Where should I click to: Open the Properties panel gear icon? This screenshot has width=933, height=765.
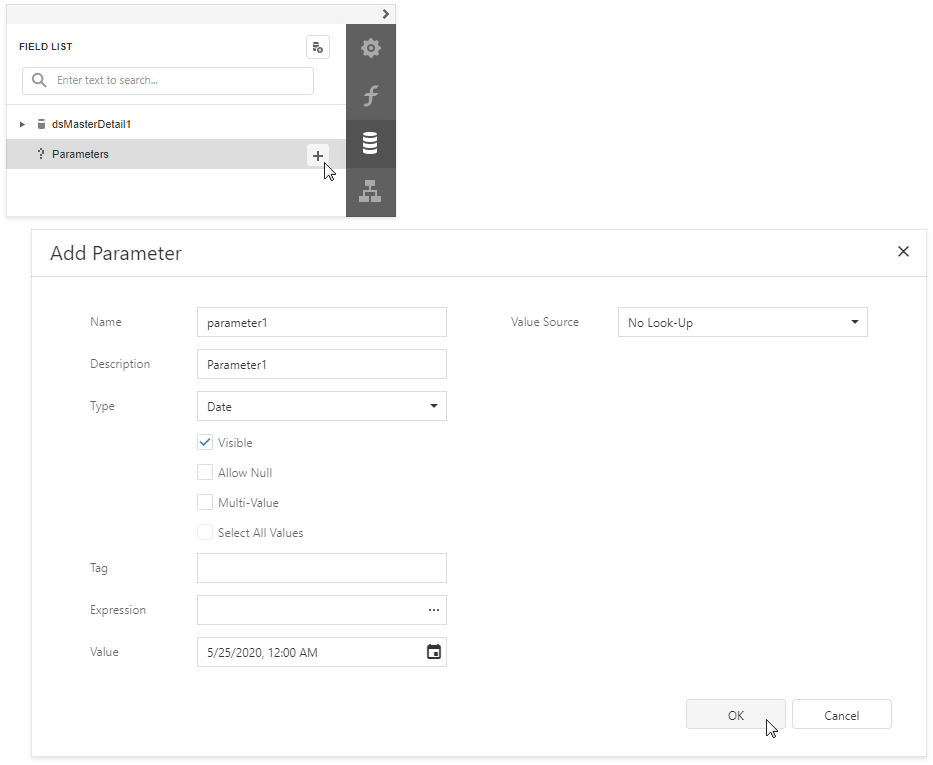pyautogui.click(x=370, y=47)
